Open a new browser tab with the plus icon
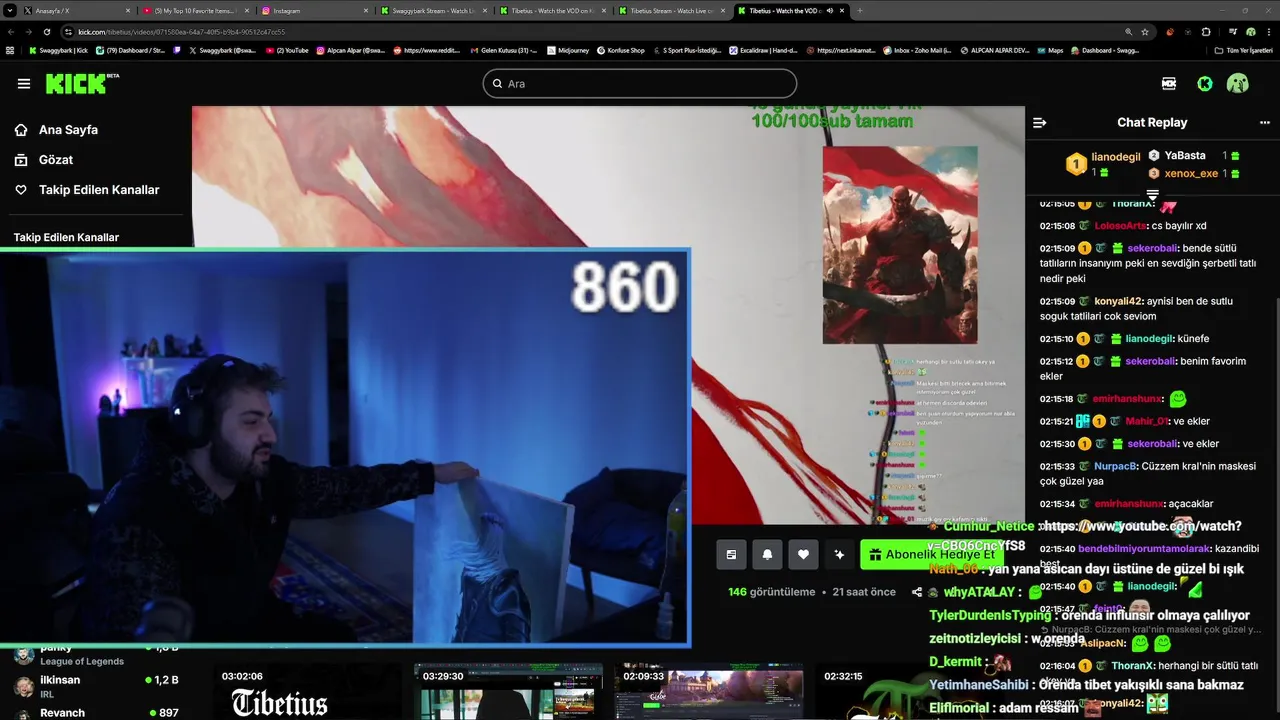The image size is (1280, 720). coord(860,11)
